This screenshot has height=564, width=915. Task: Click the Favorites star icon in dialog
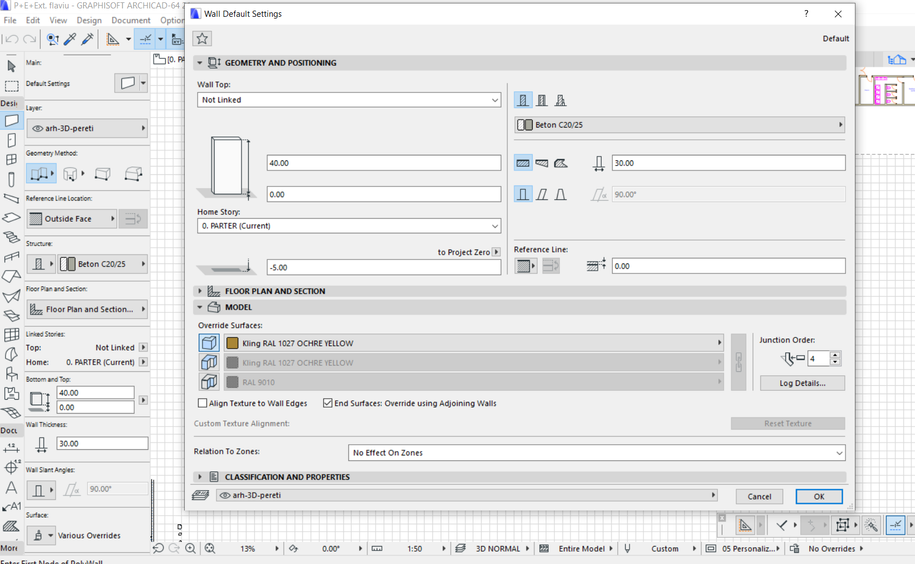[202, 38]
